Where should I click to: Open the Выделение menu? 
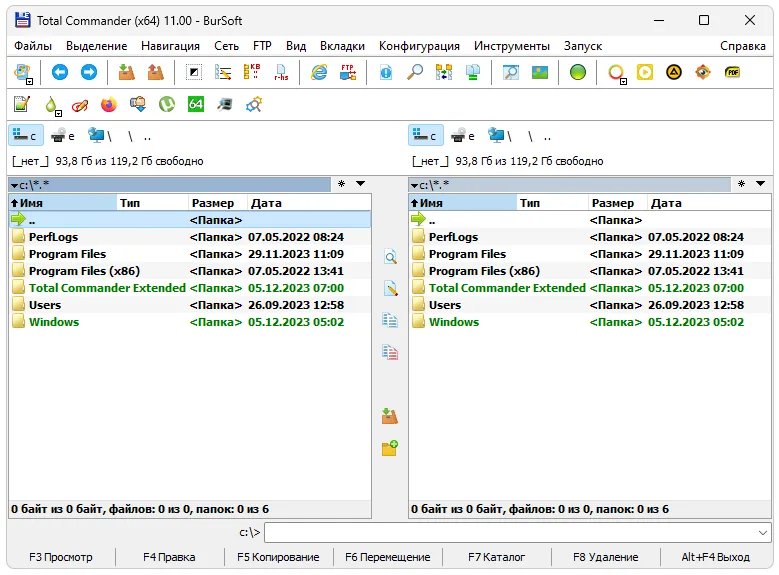(96, 46)
